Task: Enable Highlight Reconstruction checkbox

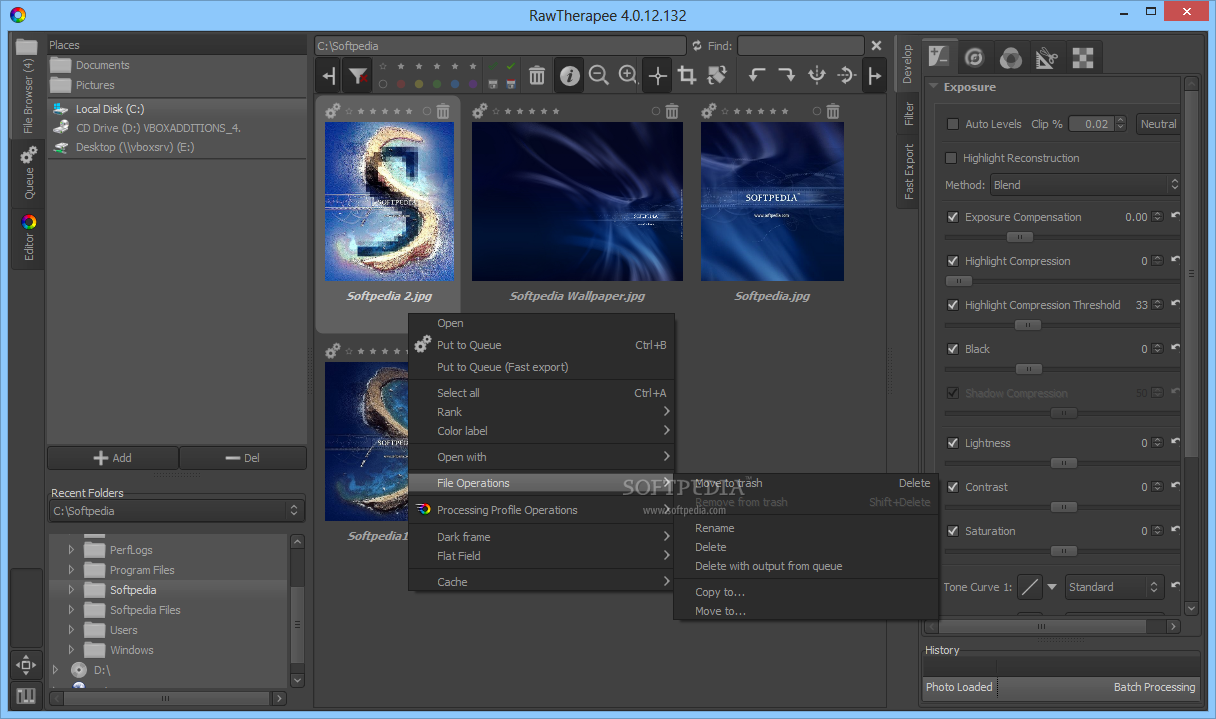Action: [951, 158]
